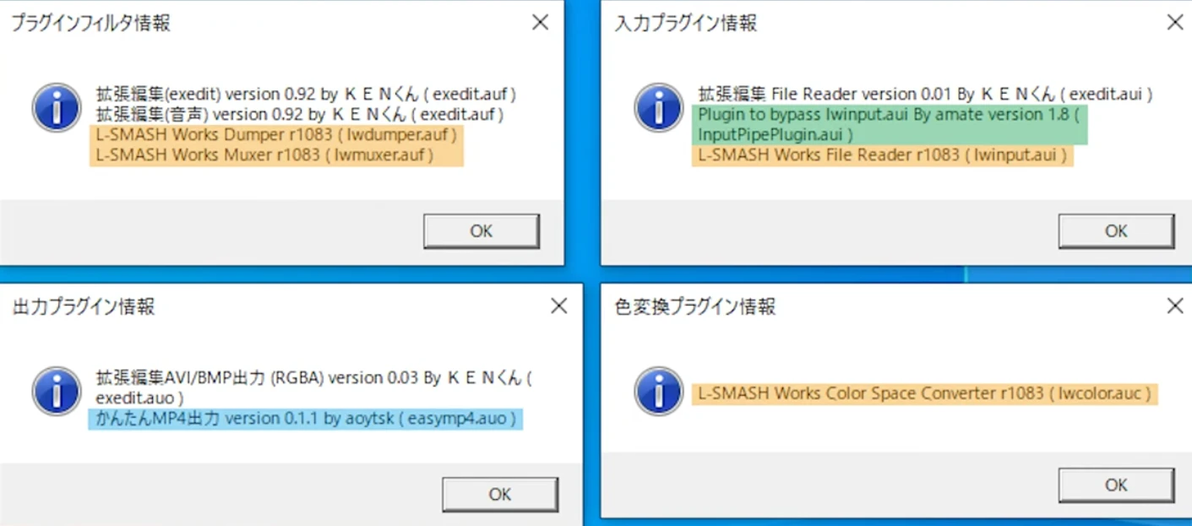Click OK in プラグインフィルタ情報 dialog
1192x526 pixels.
pos(481,231)
